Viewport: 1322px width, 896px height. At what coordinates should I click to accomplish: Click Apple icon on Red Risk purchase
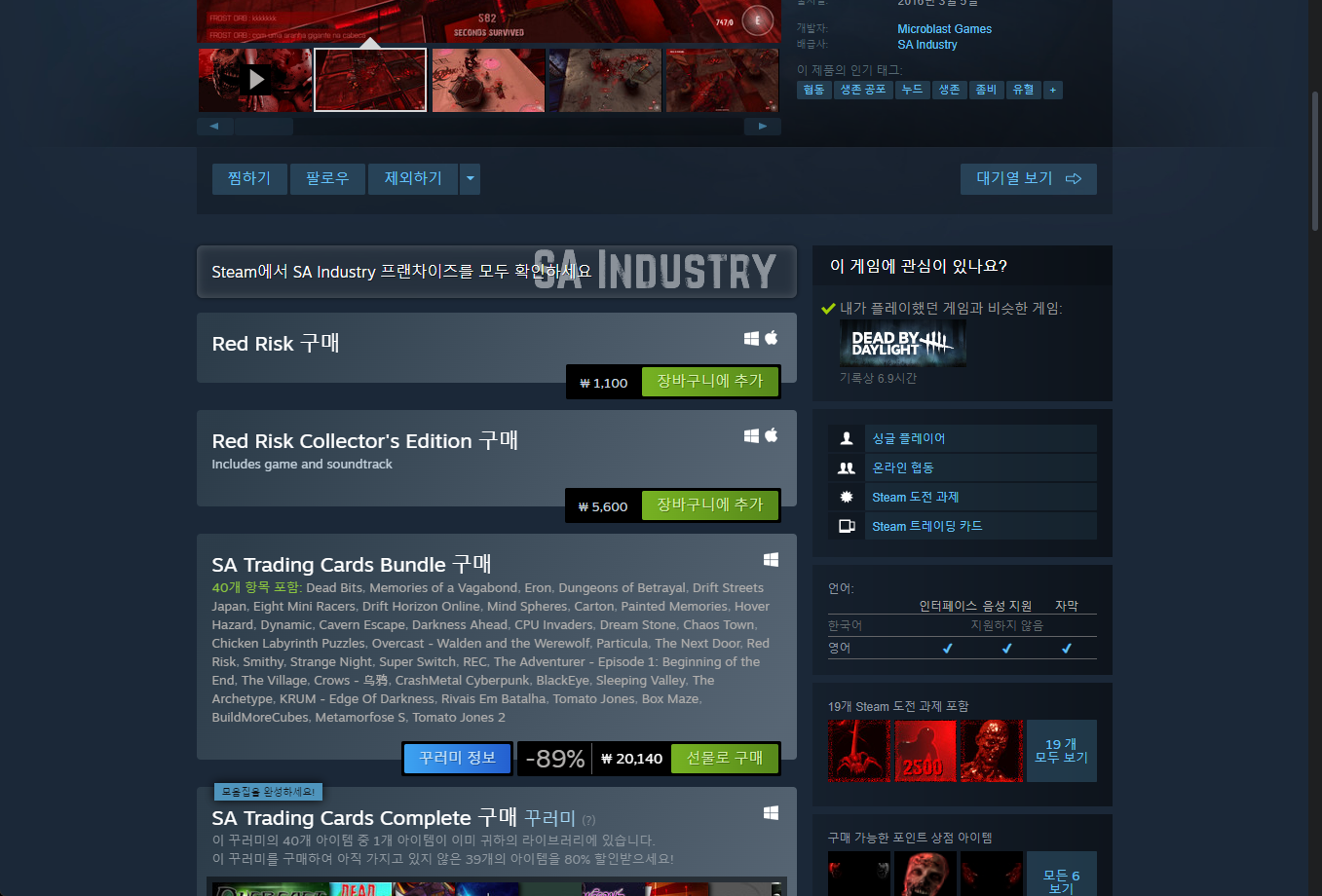coord(771,338)
